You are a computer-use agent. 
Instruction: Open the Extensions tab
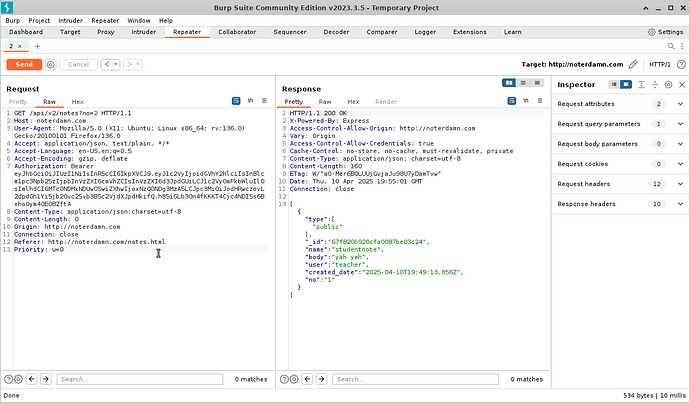click(470, 32)
